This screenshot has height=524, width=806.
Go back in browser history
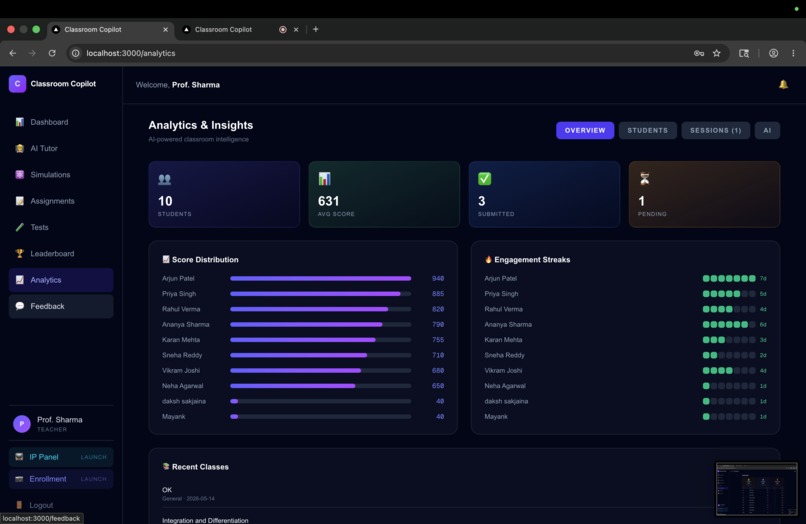click(x=13, y=53)
